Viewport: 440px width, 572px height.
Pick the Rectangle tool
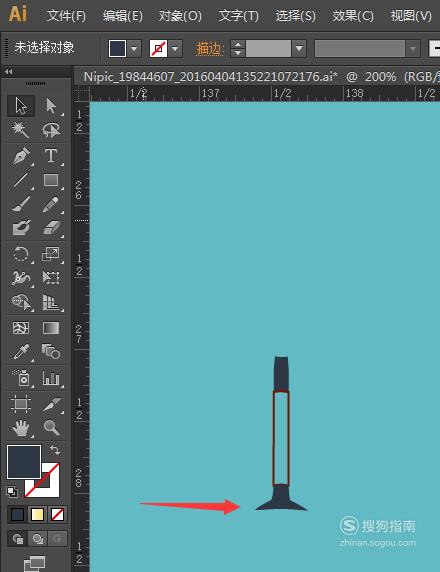coord(51,180)
